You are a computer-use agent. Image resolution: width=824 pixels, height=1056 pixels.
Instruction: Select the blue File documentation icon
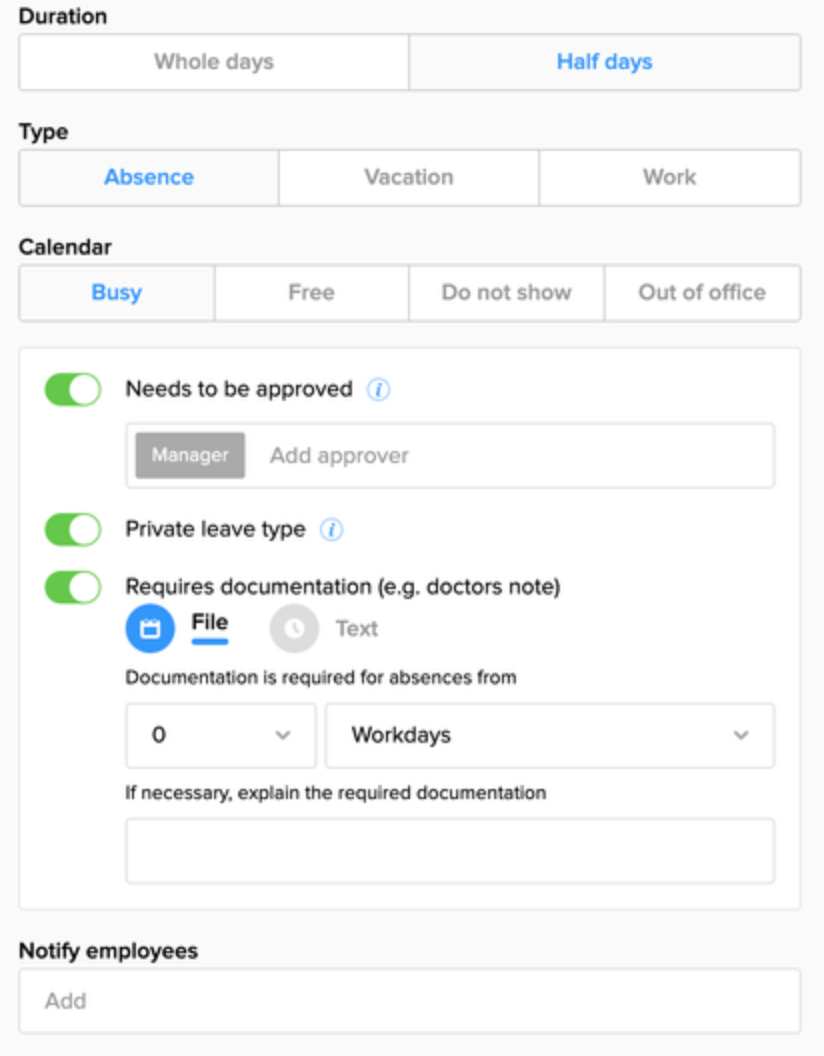150,629
